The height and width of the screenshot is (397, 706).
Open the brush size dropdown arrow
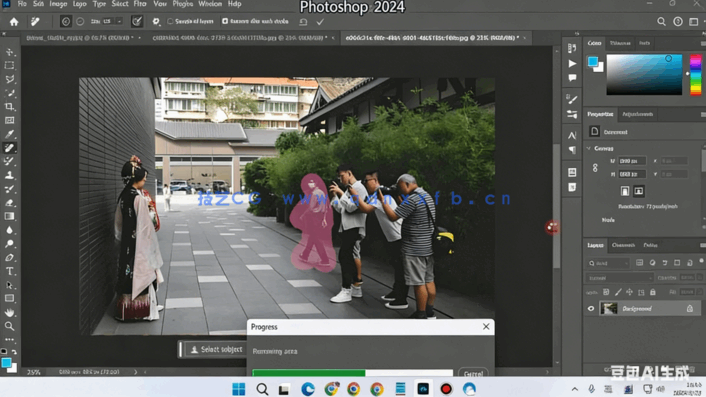point(119,21)
